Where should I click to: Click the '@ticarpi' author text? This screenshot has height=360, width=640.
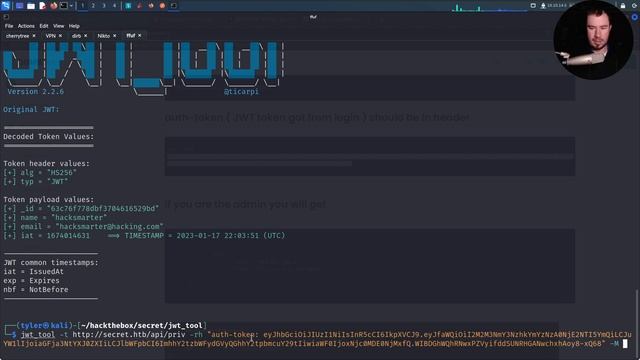pyautogui.click(x=241, y=92)
